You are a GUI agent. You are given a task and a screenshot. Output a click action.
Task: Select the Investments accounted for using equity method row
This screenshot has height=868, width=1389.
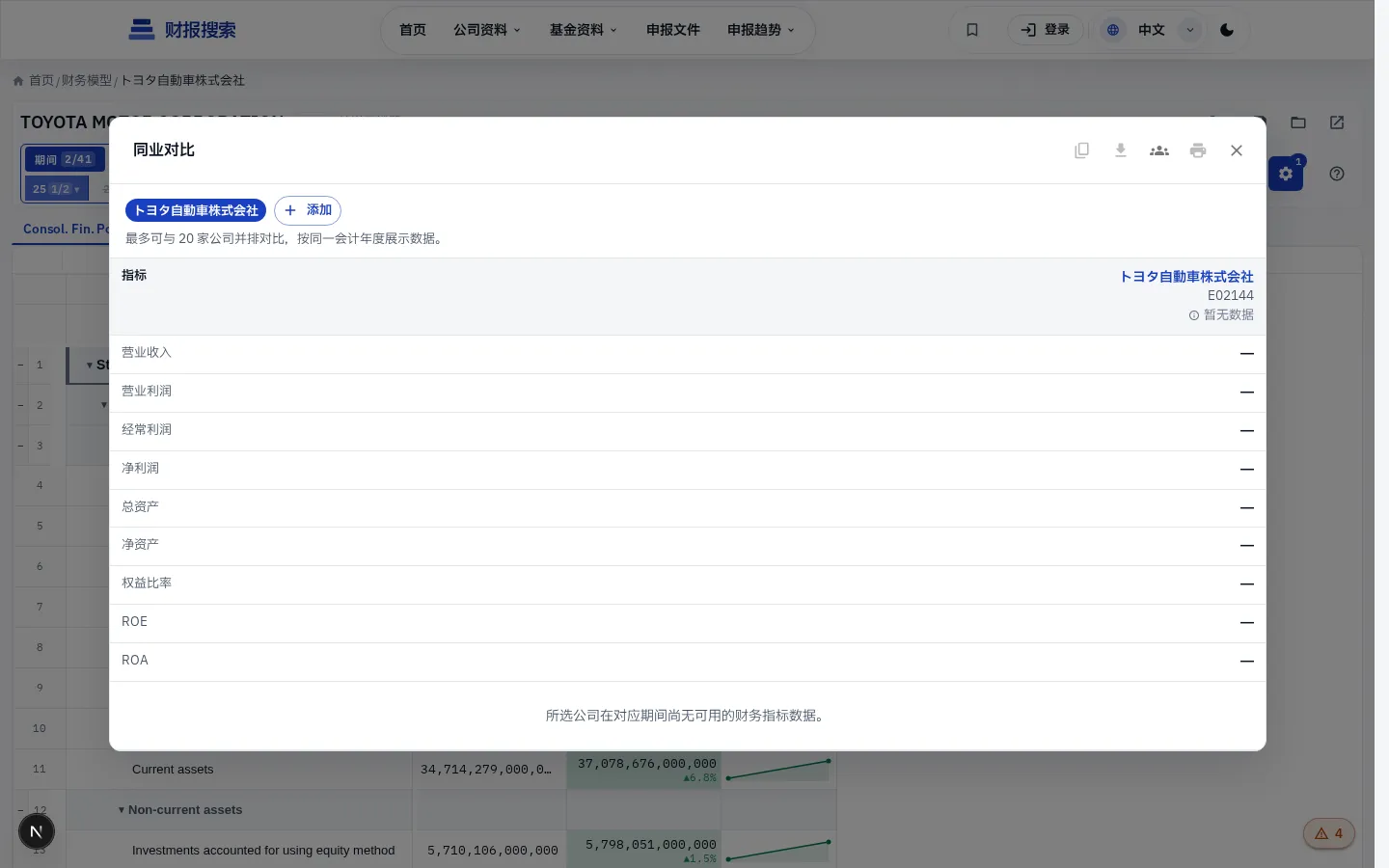[x=263, y=851]
